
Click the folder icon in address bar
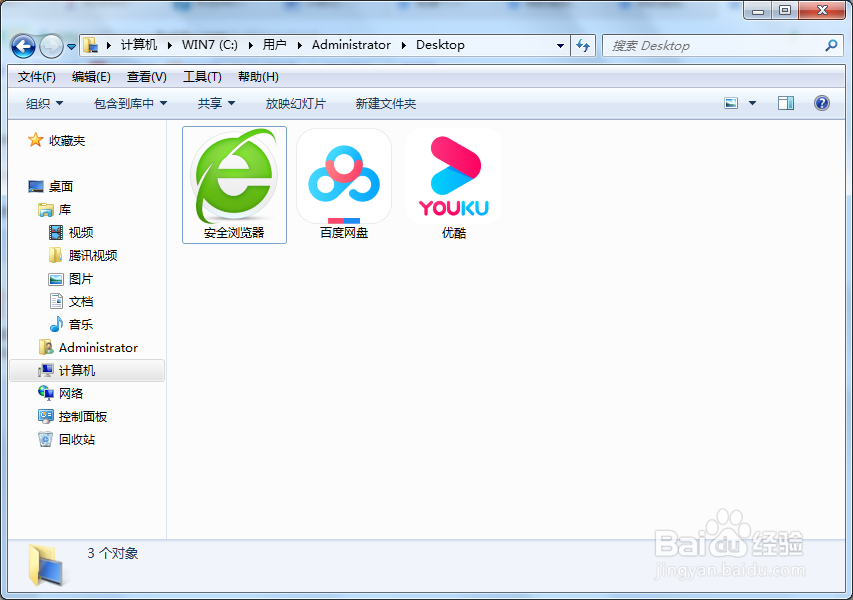[91, 45]
